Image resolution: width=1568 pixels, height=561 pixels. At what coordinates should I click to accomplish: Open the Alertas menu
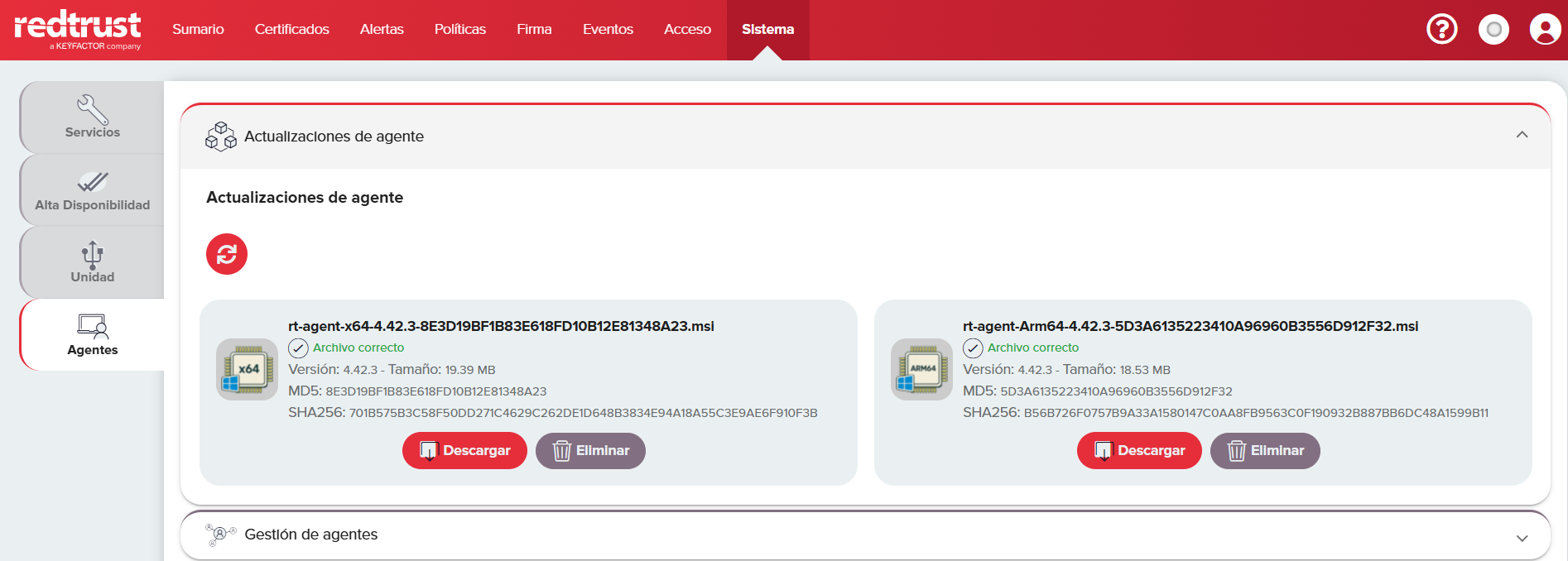(382, 29)
